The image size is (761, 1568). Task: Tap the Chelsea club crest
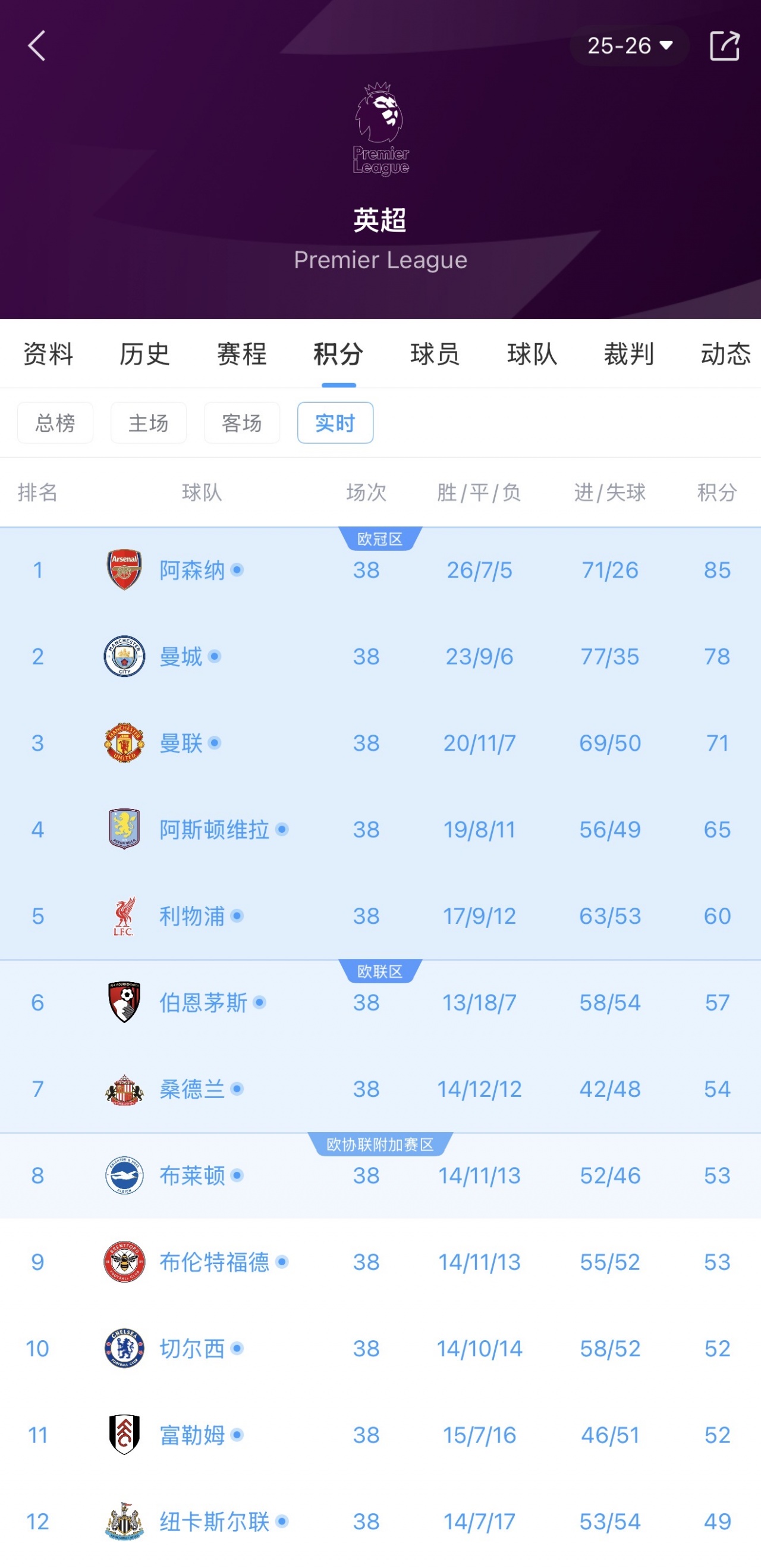pos(124,1349)
